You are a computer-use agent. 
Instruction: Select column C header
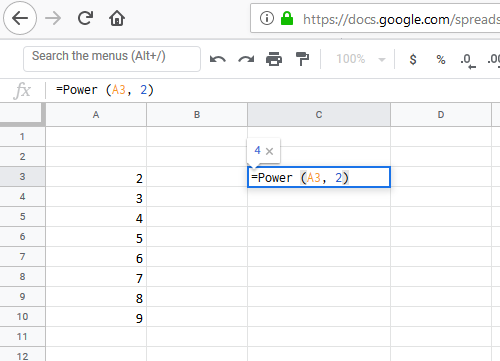pyautogui.click(x=319, y=115)
